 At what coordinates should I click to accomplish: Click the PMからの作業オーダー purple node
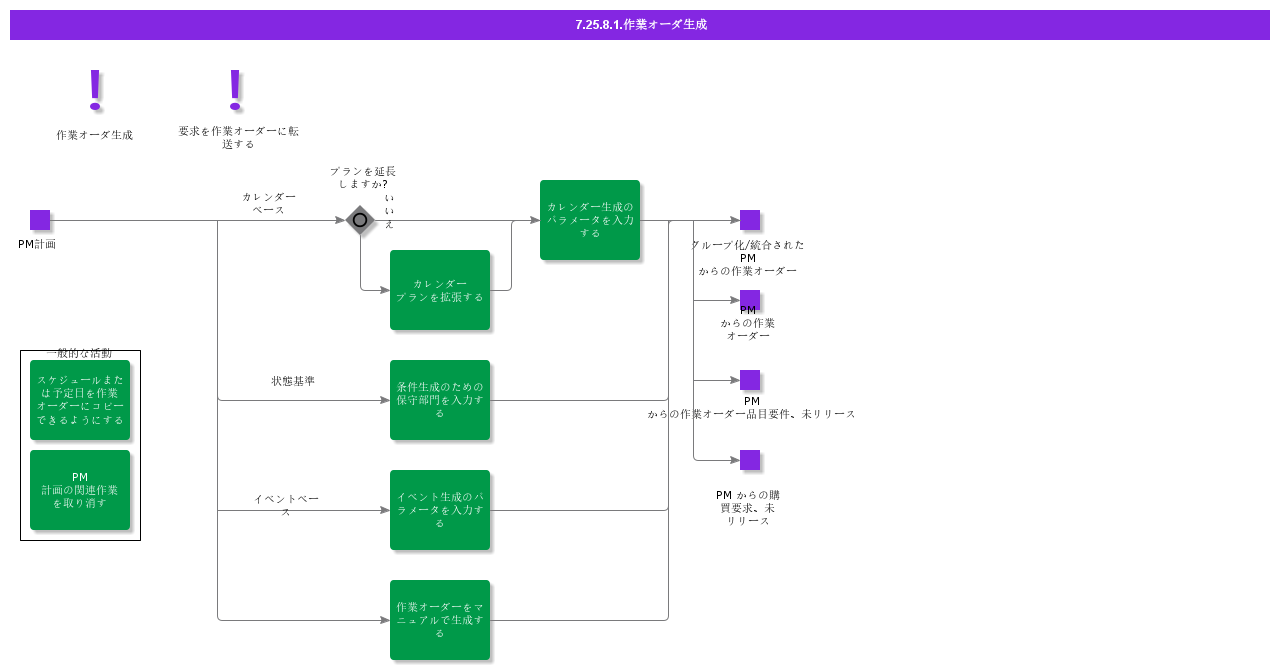click(749, 299)
